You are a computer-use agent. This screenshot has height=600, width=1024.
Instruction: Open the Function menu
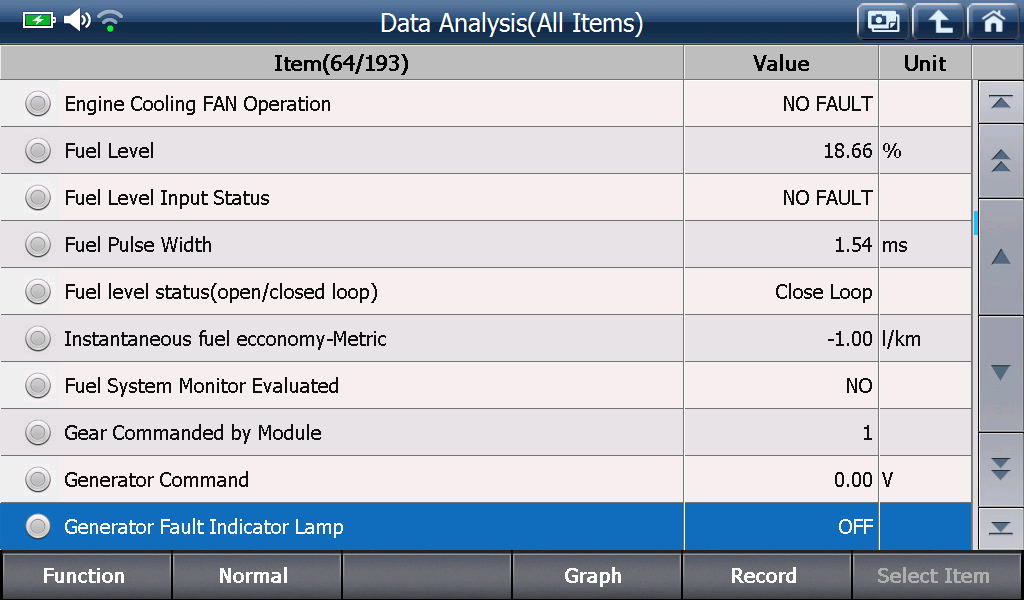86,575
